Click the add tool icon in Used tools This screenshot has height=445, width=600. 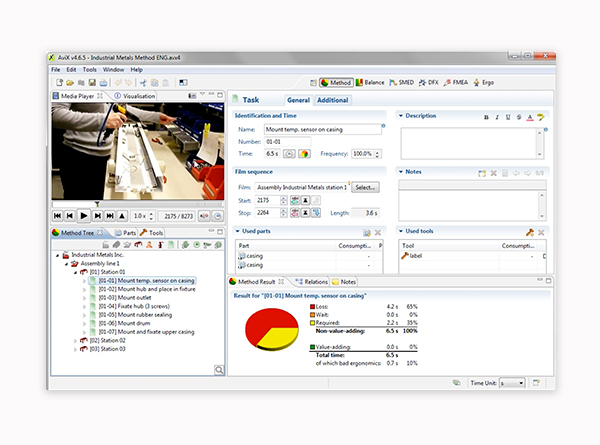click(x=529, y=232)
